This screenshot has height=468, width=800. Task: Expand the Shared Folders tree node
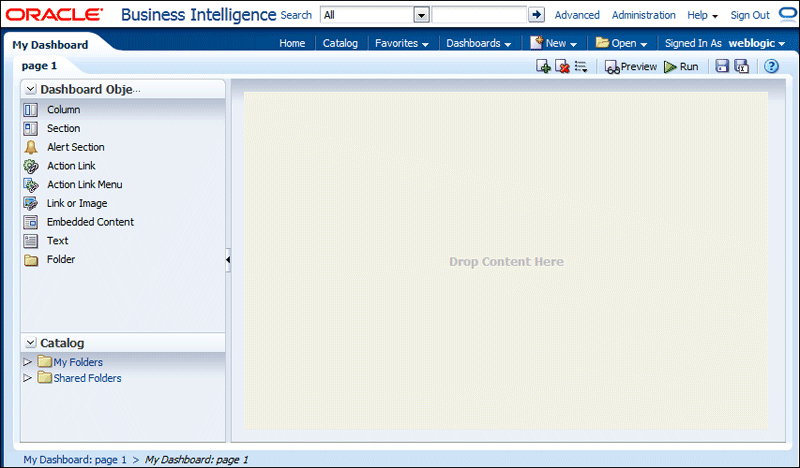click(x=28, y=378)
